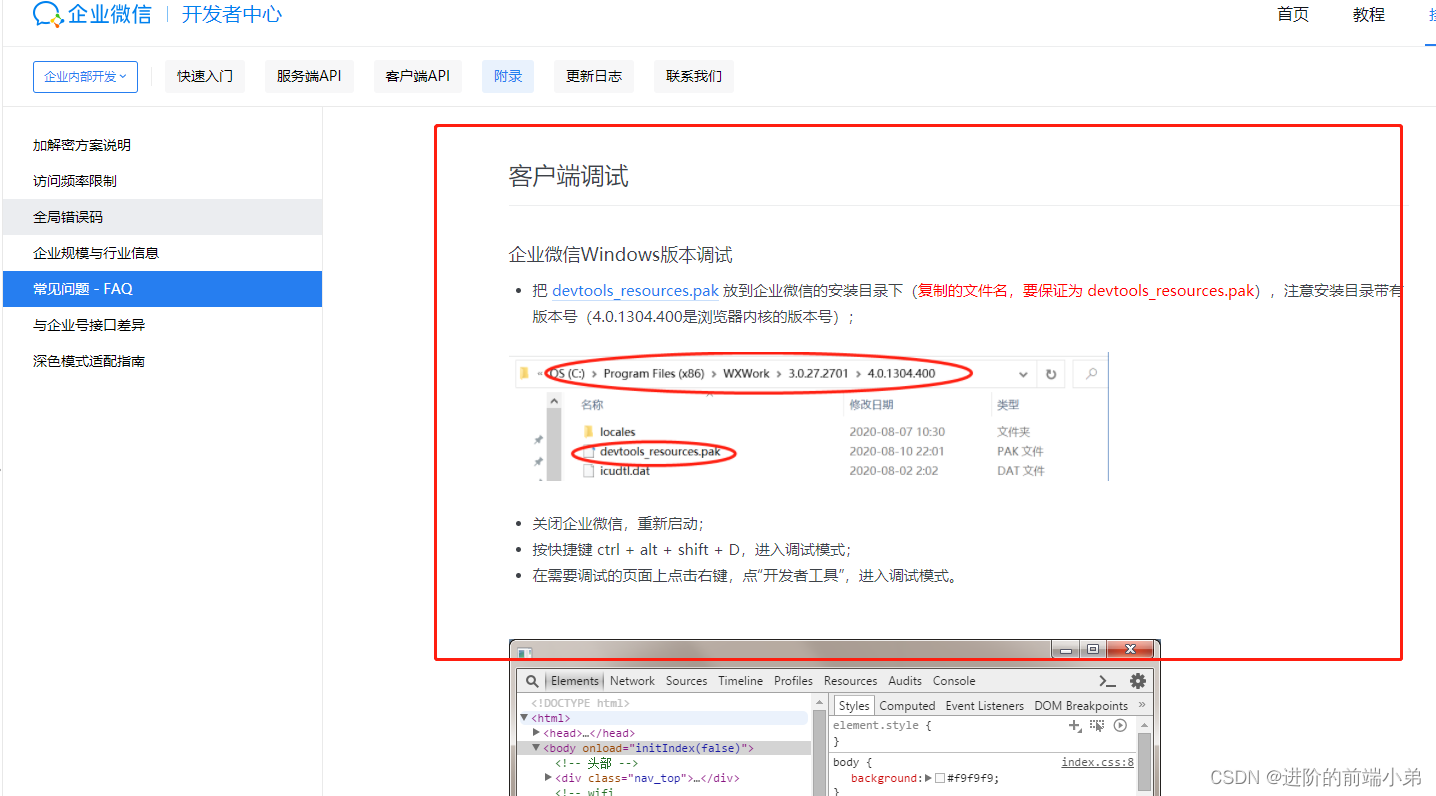Click the DevTools magnifier inspect icon

(x=532, y=681)
